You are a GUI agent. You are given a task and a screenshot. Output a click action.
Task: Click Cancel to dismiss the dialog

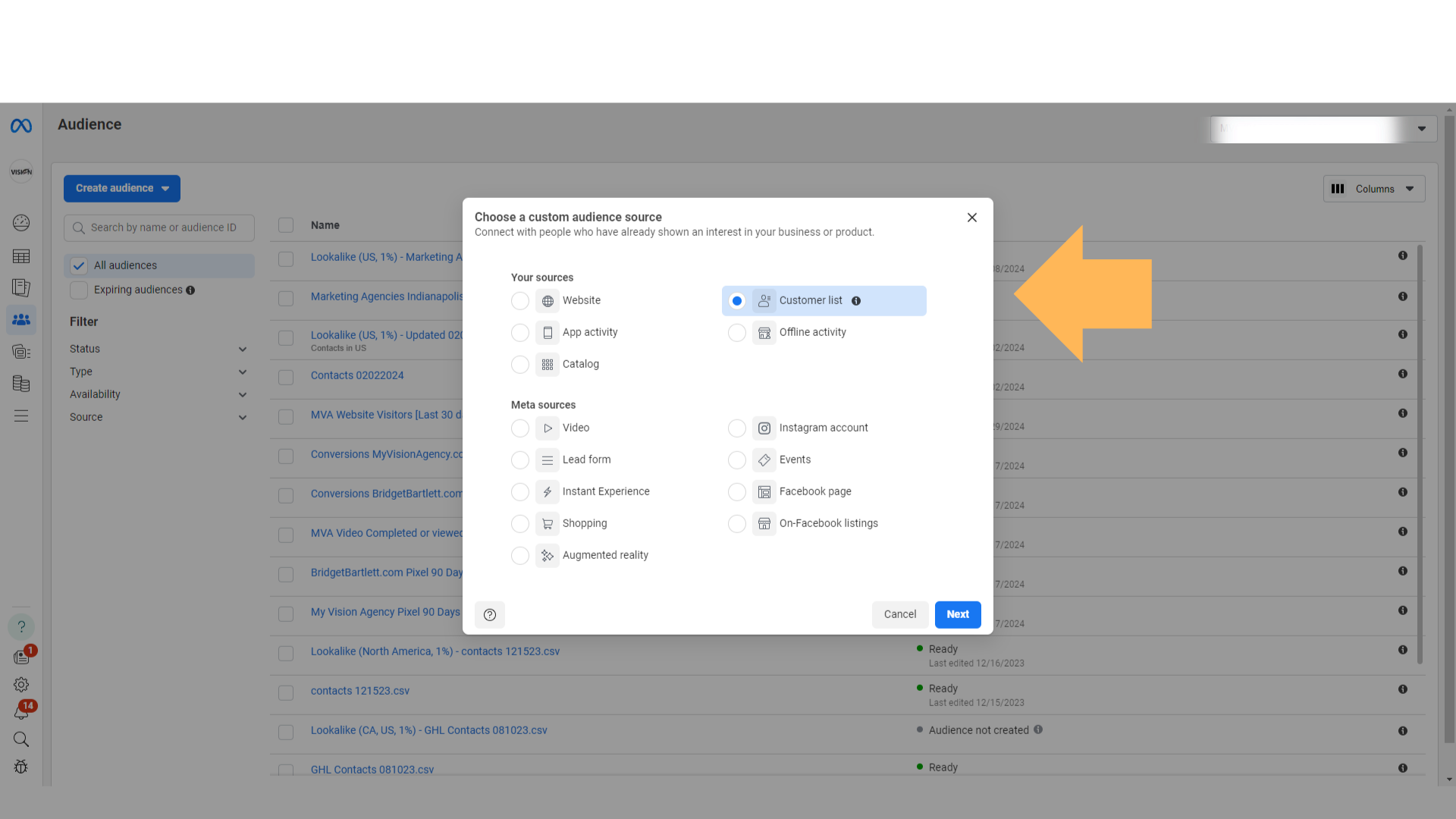click(899, 614)
